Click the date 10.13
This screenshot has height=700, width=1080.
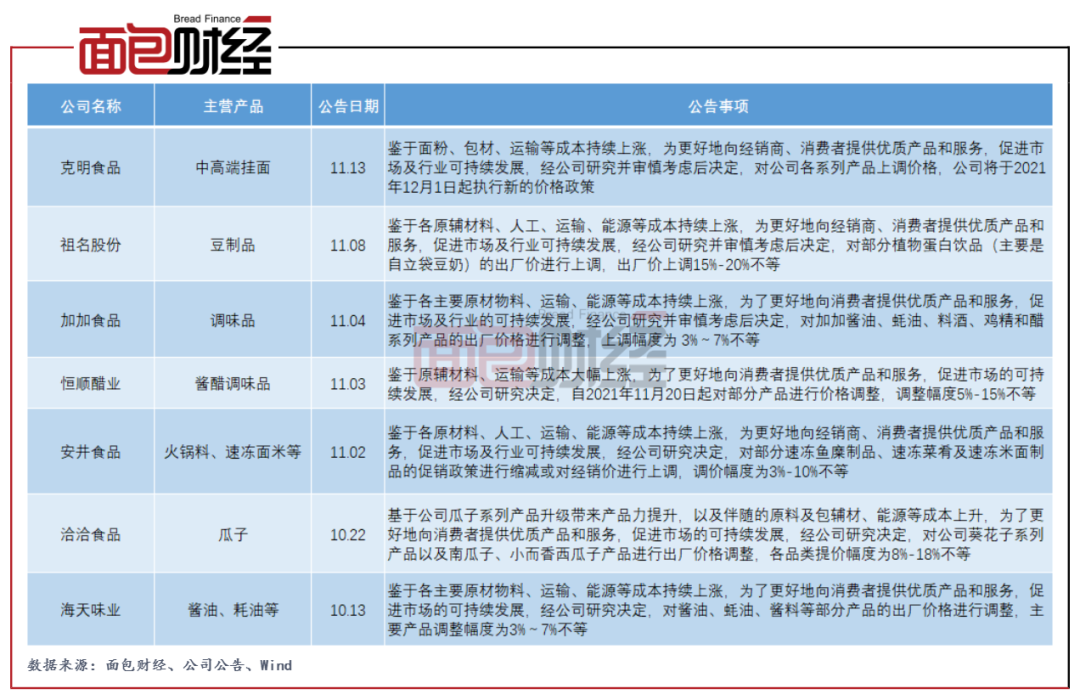[x=348, y=610]
